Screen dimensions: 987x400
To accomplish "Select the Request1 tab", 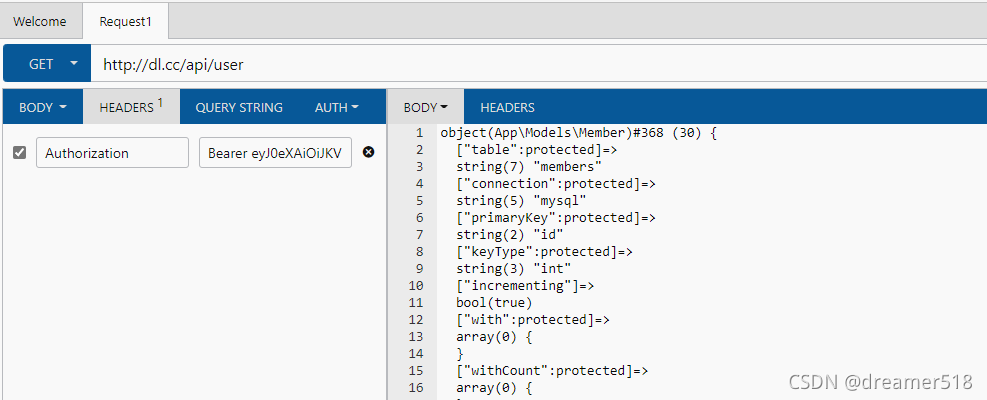I will coord(125,21).
